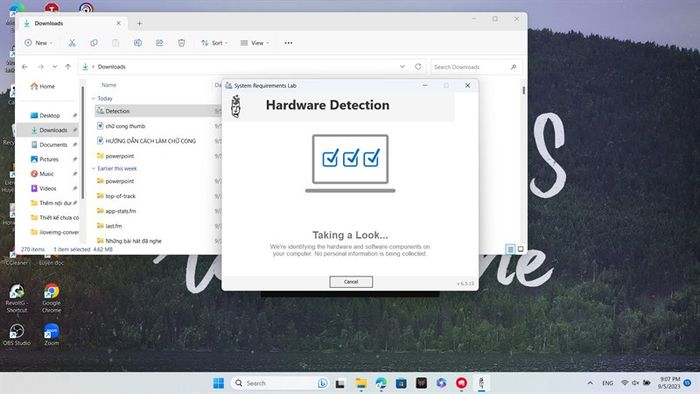Screen dimensions: 700x394
Task: Click the Copy icon in Explorer toolbar
Action: [94, 43]
